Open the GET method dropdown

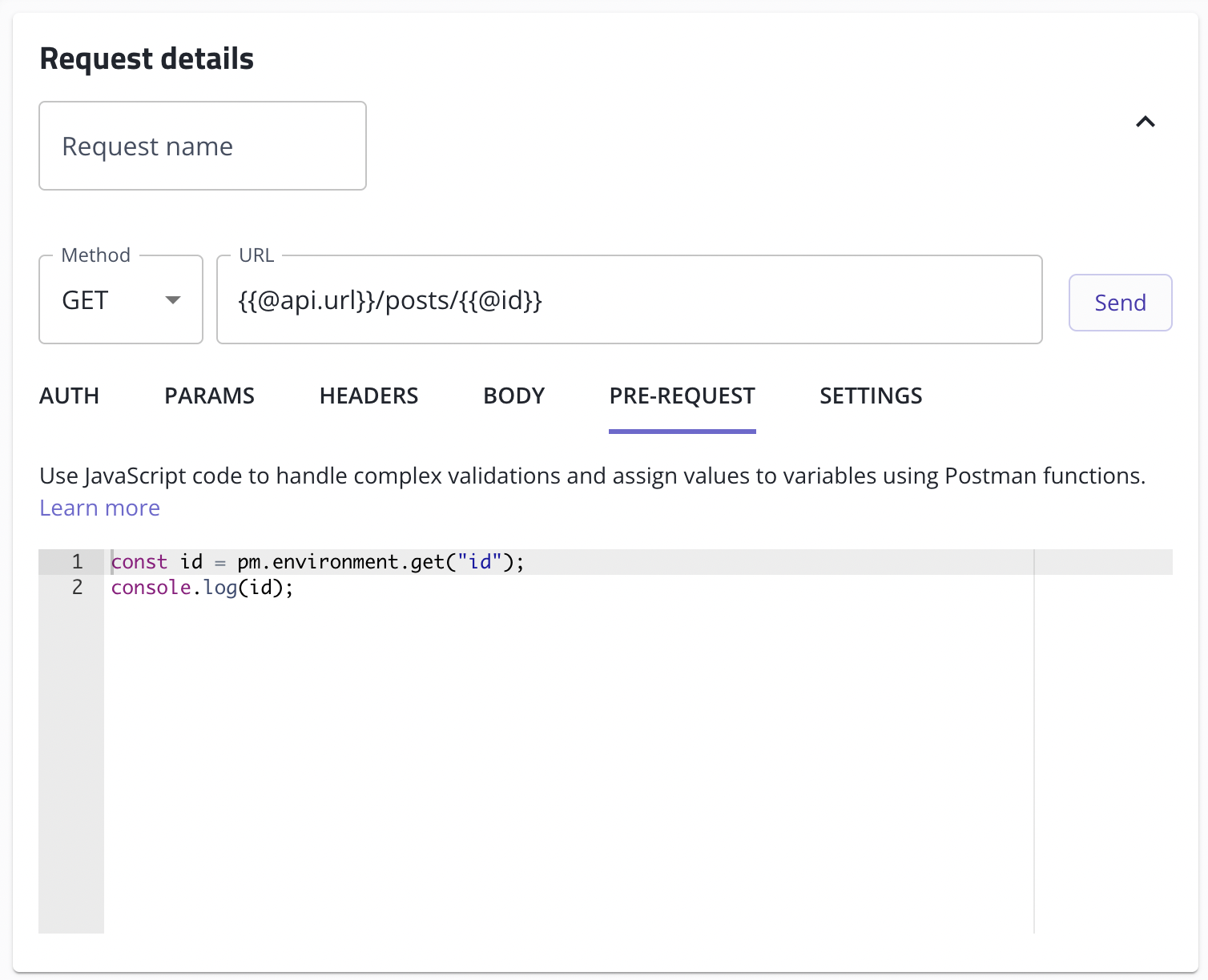point(120,300)
